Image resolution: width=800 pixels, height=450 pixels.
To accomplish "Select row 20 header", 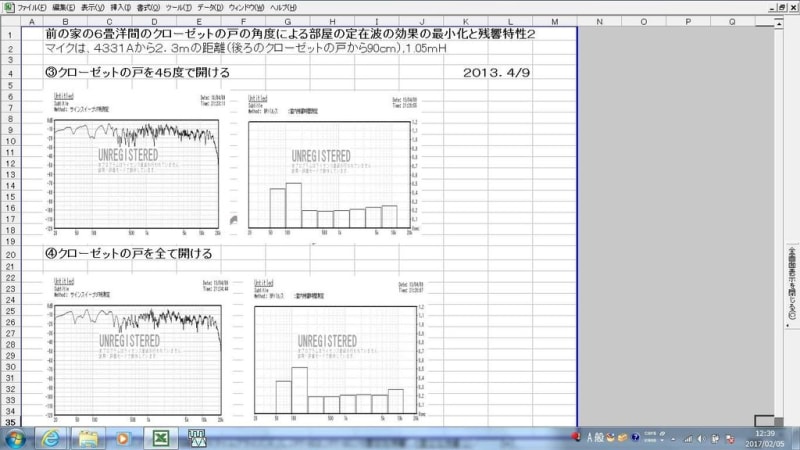I will point(10,255).
